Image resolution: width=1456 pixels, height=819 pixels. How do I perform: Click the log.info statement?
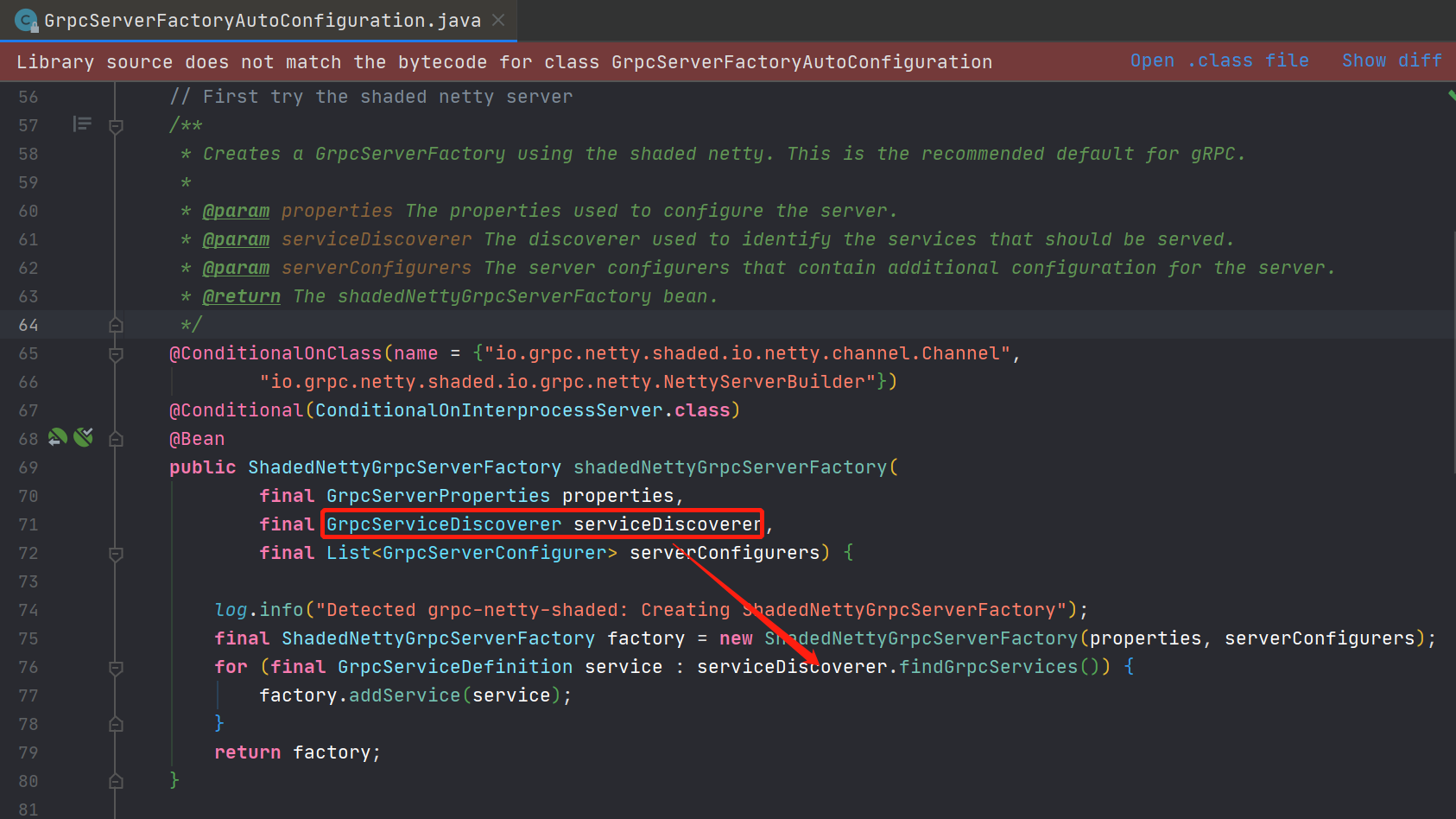[651, 610]
